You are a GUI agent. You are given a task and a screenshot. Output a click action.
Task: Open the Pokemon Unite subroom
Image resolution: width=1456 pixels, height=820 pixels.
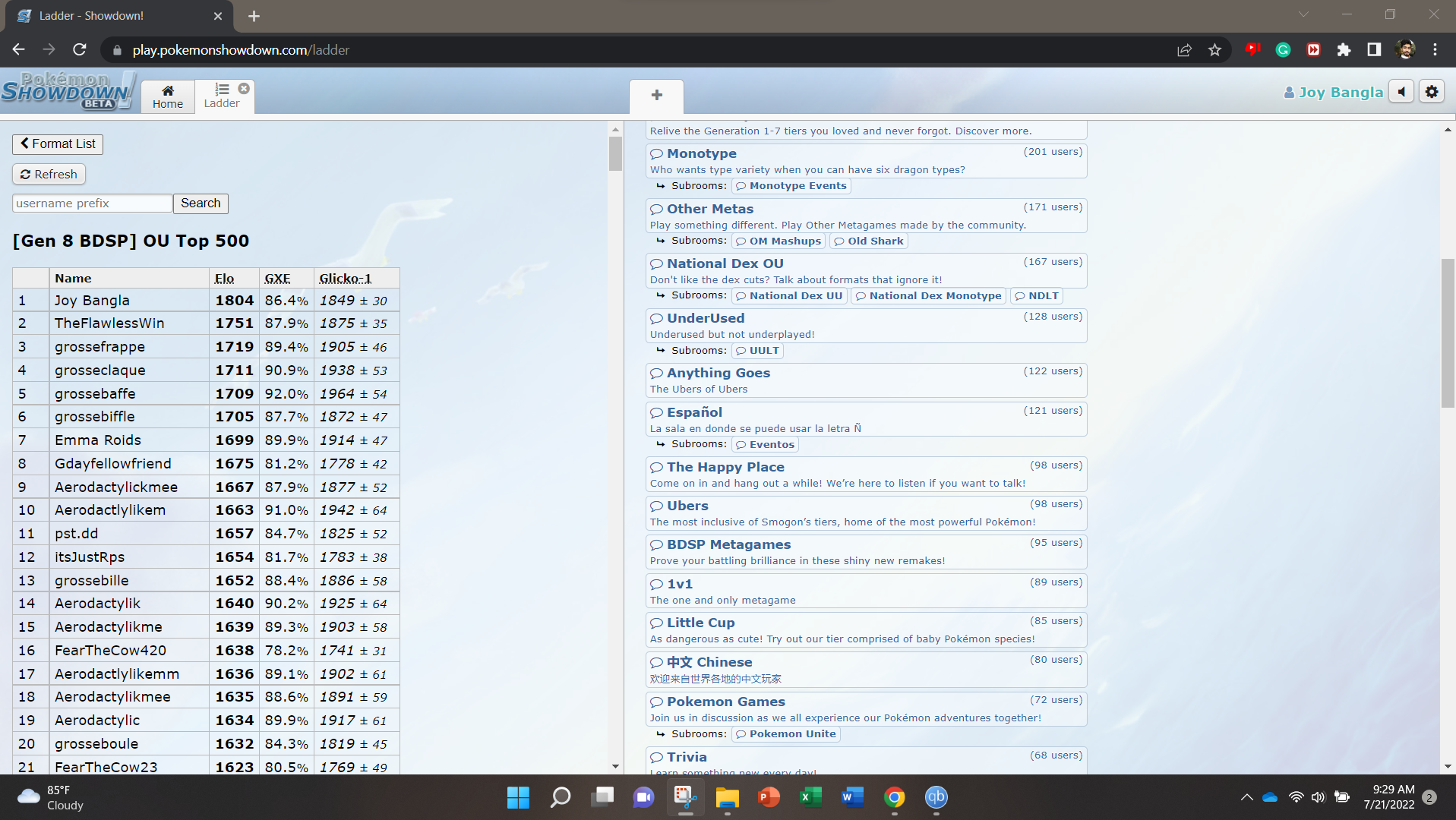click(785, 734)
